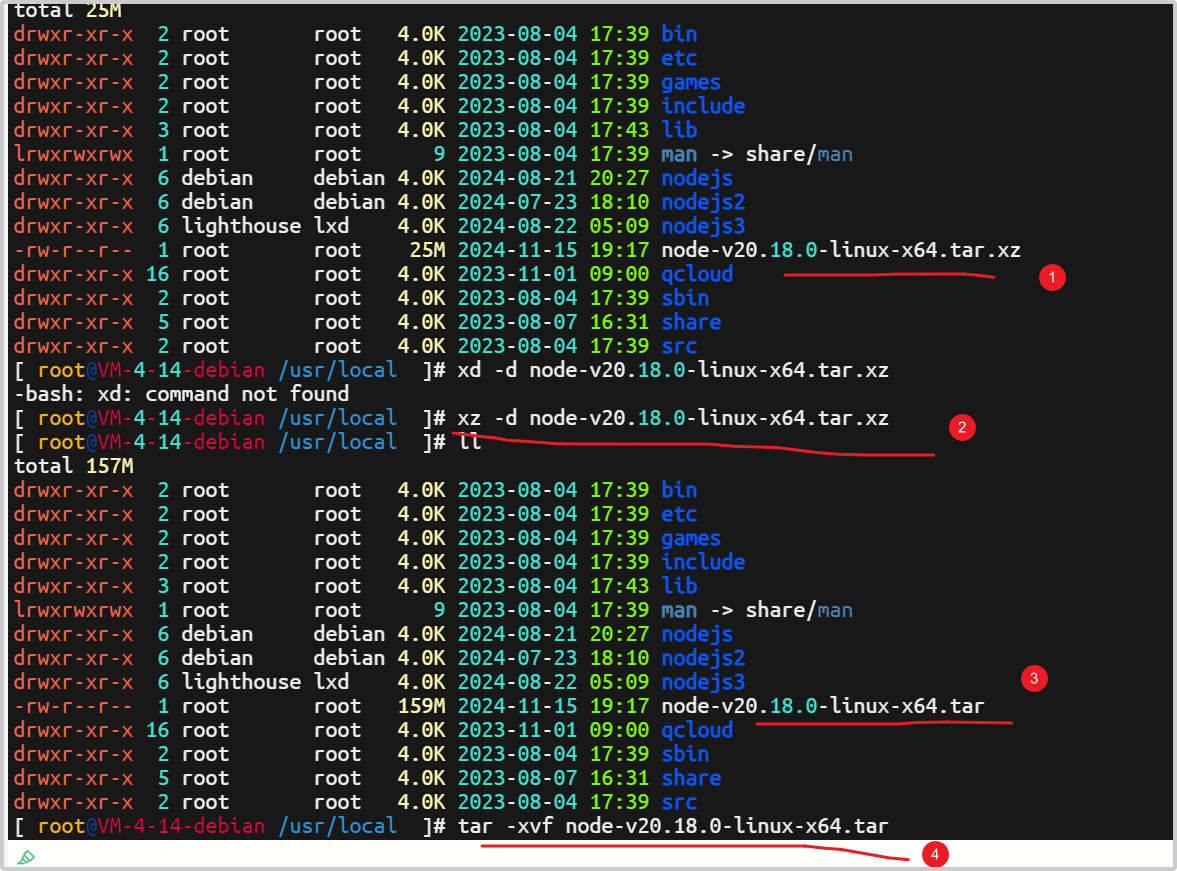The image size is (1177, 871).
Task: Click the 'include' directory in the first listing
Action: (702, 106)
